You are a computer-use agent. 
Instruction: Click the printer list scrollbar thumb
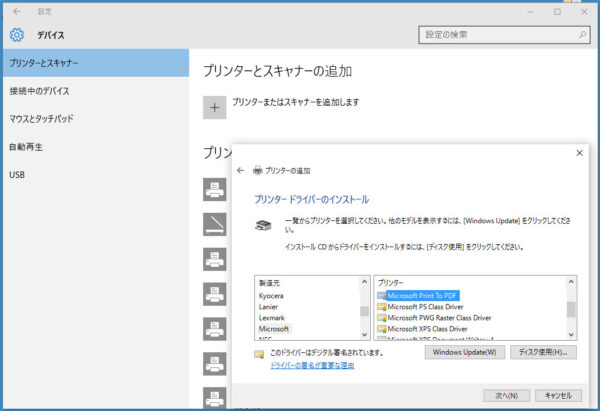[571, 309]
